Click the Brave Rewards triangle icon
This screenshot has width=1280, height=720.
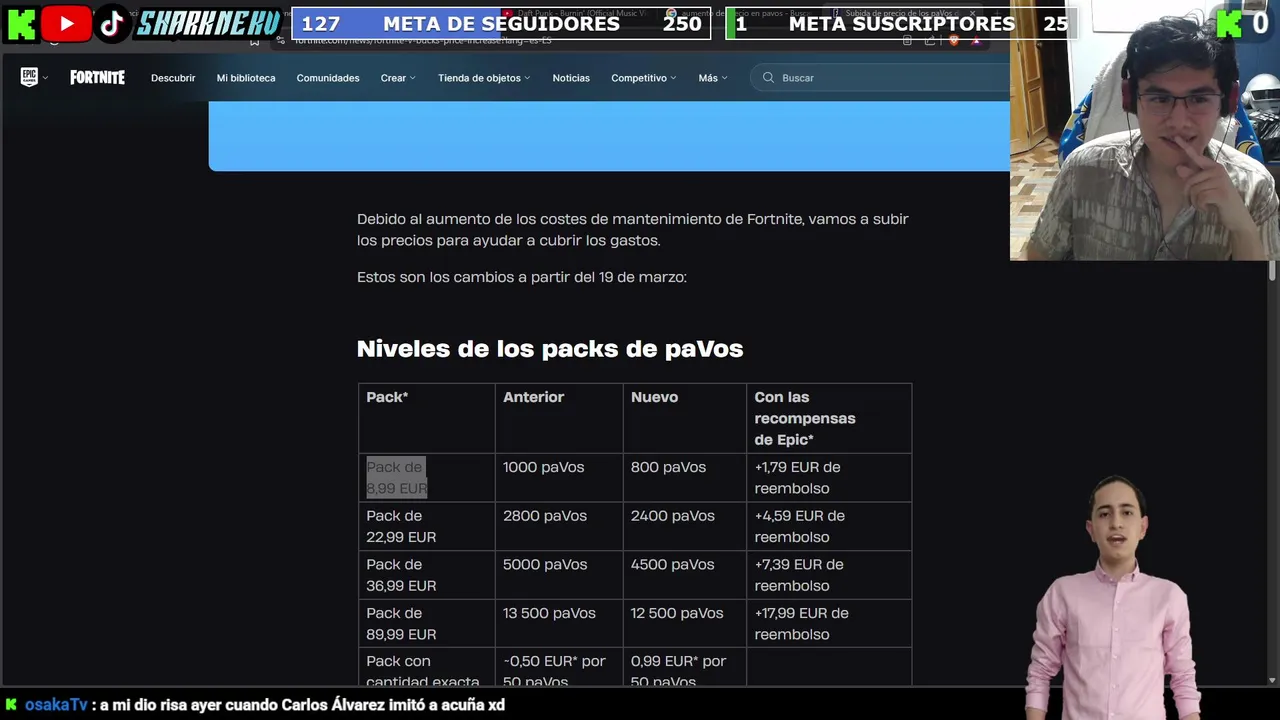coord(975,41)
